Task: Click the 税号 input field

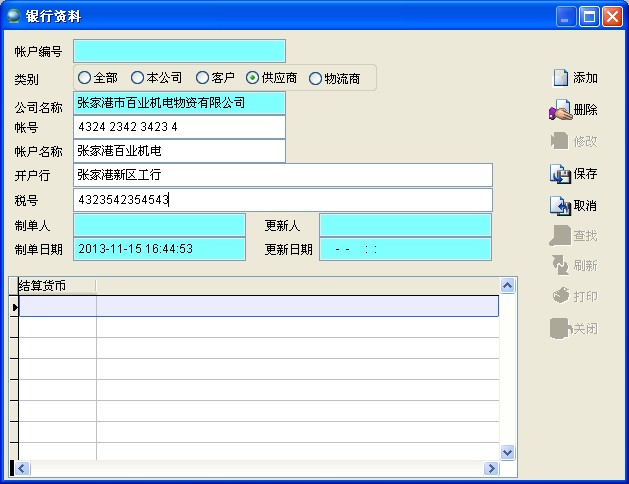Action: pos(283,200)
